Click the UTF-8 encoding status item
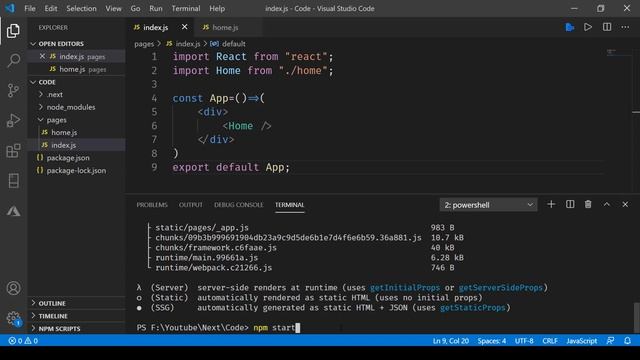This screenshot has width=640, height=360. (524, 341)
